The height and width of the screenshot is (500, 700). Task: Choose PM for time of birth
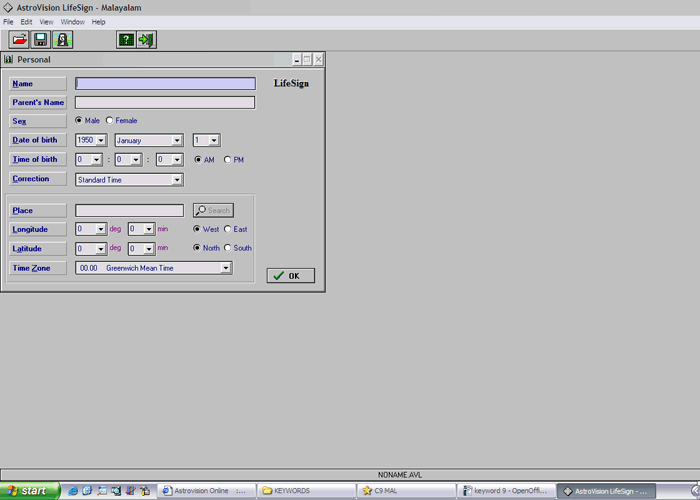pos(228,159)
